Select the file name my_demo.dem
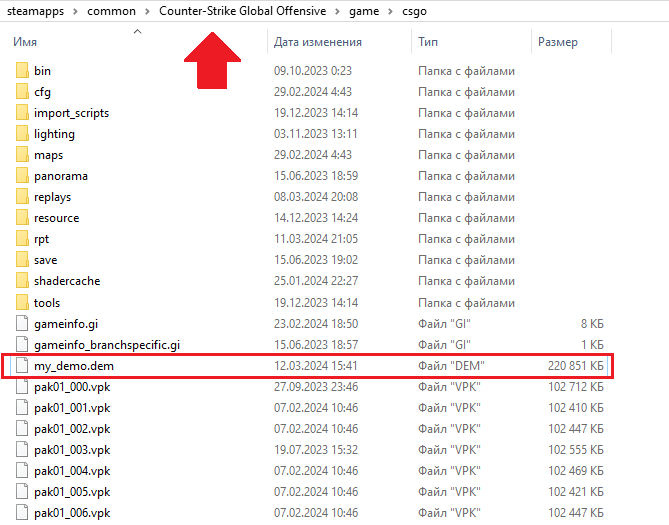Viewport: 669px width, 525px height. click(x=74, y=366)
